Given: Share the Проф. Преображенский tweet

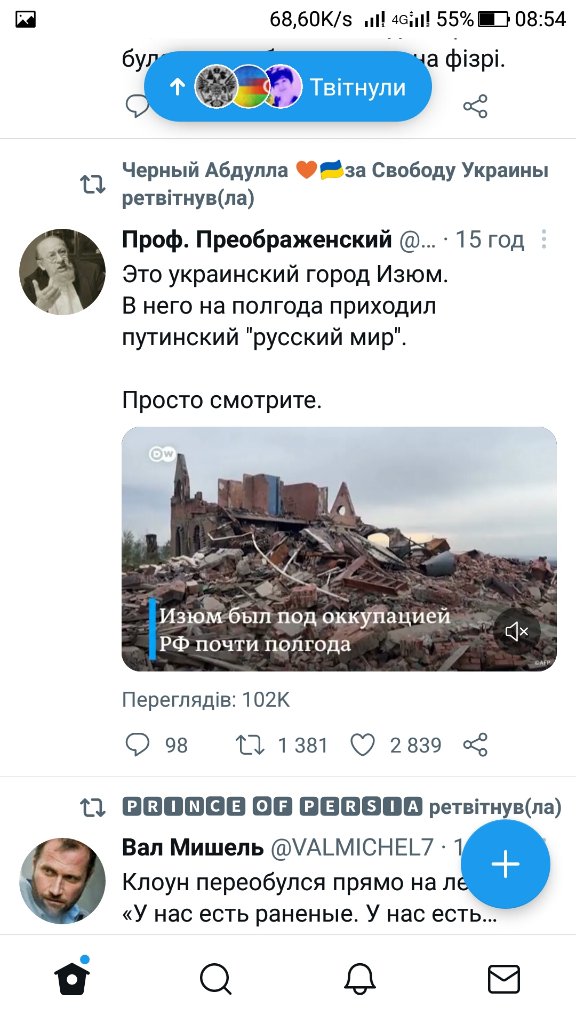Looking at the screenshot, I should 475,744.
